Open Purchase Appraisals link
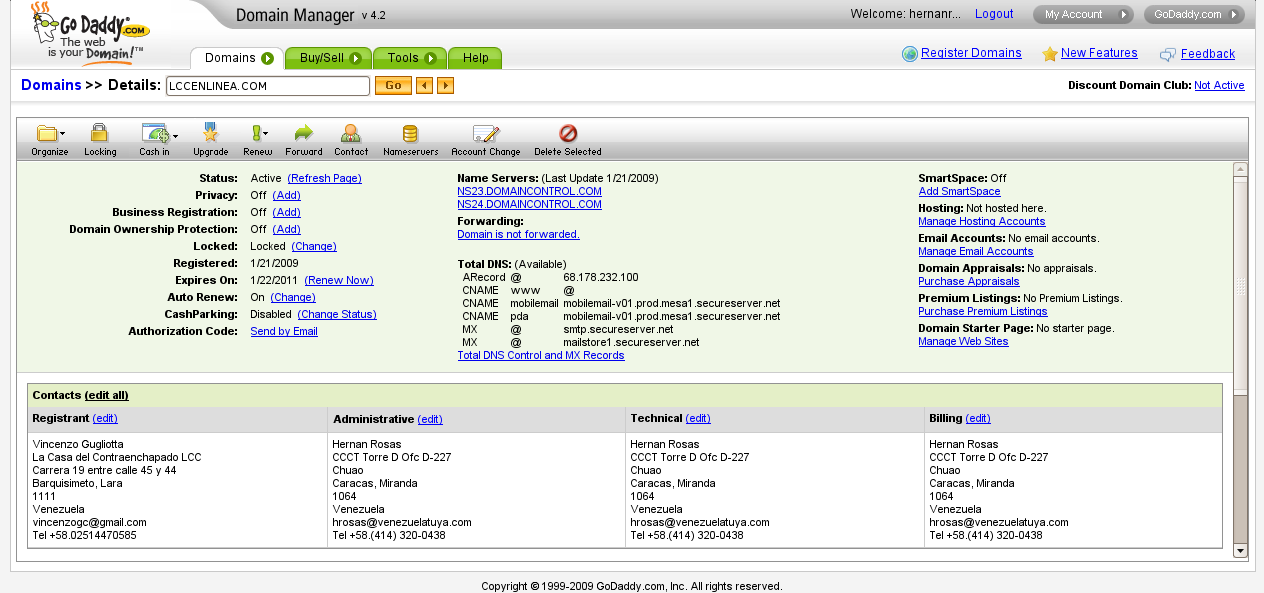Viewport: 1264px width, 593px height. [969, 281]
